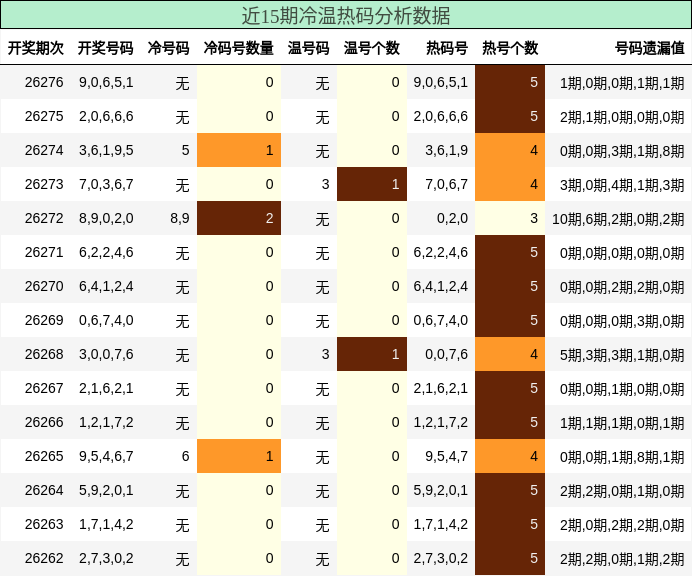Click hot count 5 in row 26276
The height and width of the screenshot is (576, 692).
point(510,82)
